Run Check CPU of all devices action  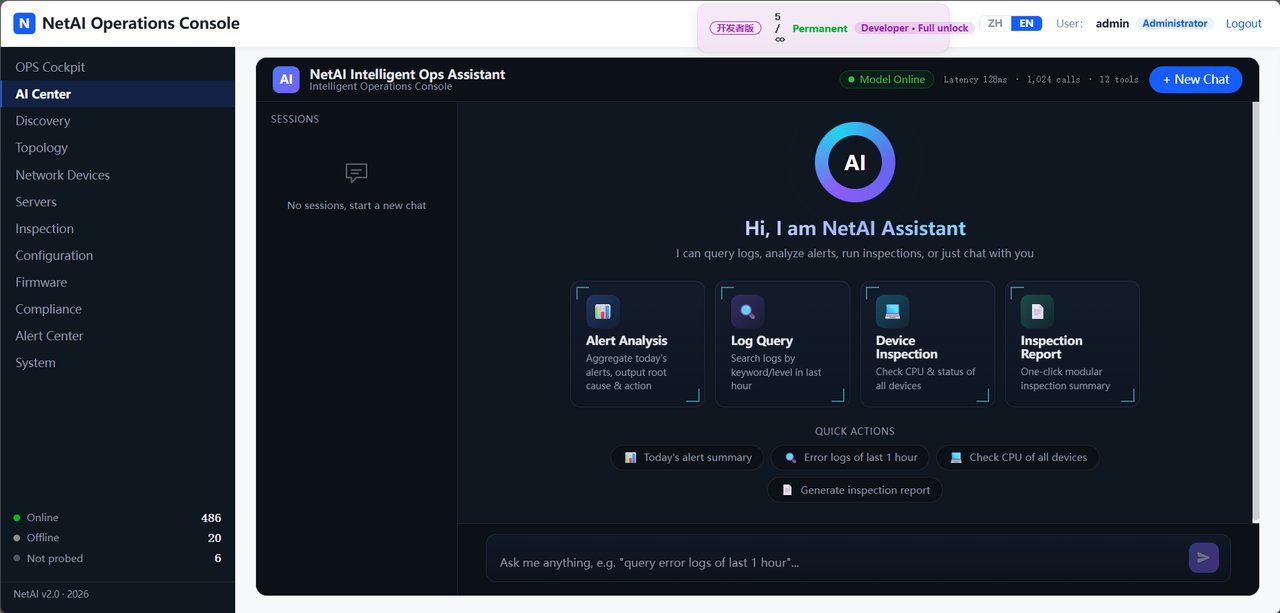coord(1018,458)
